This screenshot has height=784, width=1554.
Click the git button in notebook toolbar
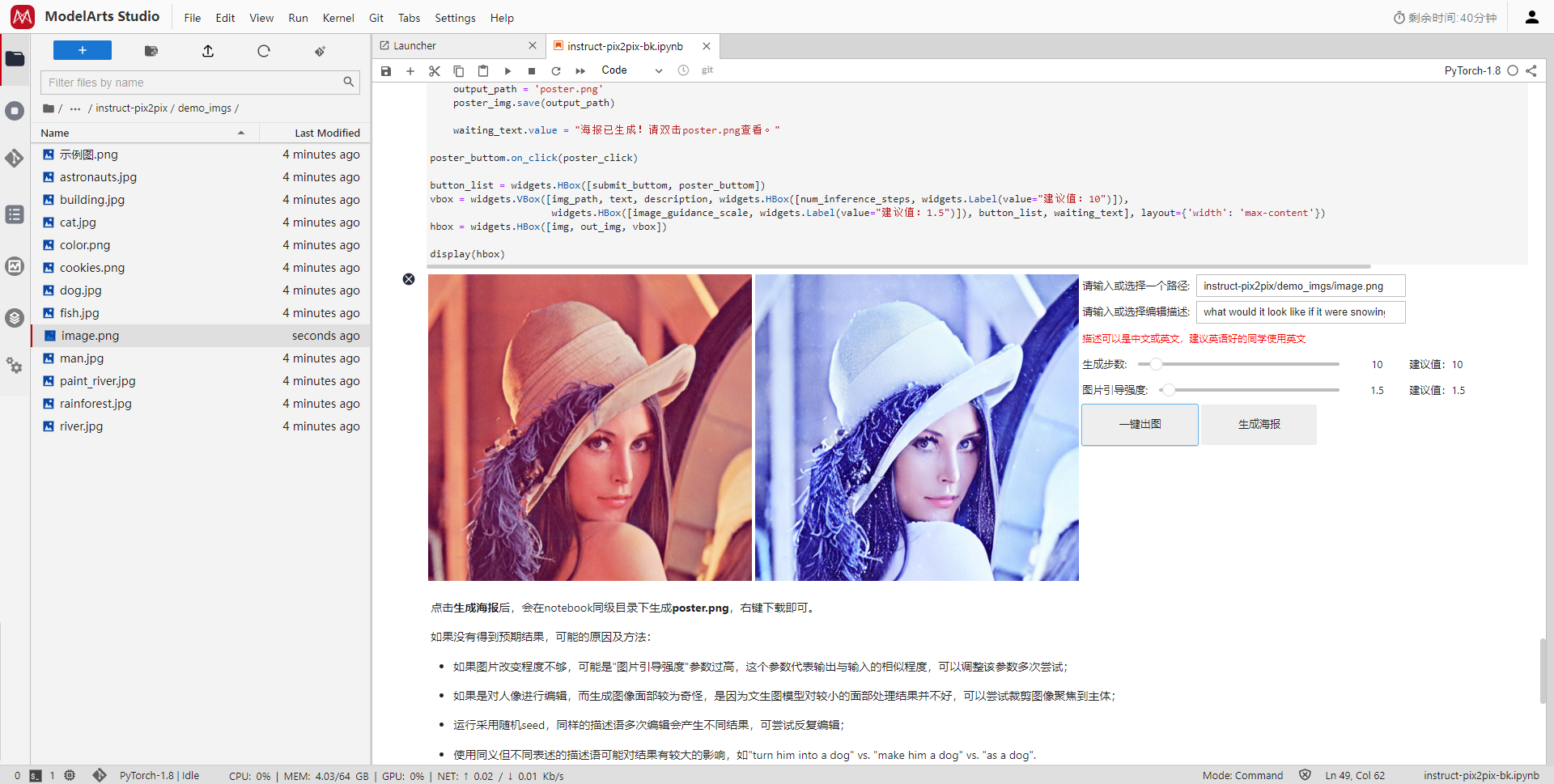(x=707, y=70)
